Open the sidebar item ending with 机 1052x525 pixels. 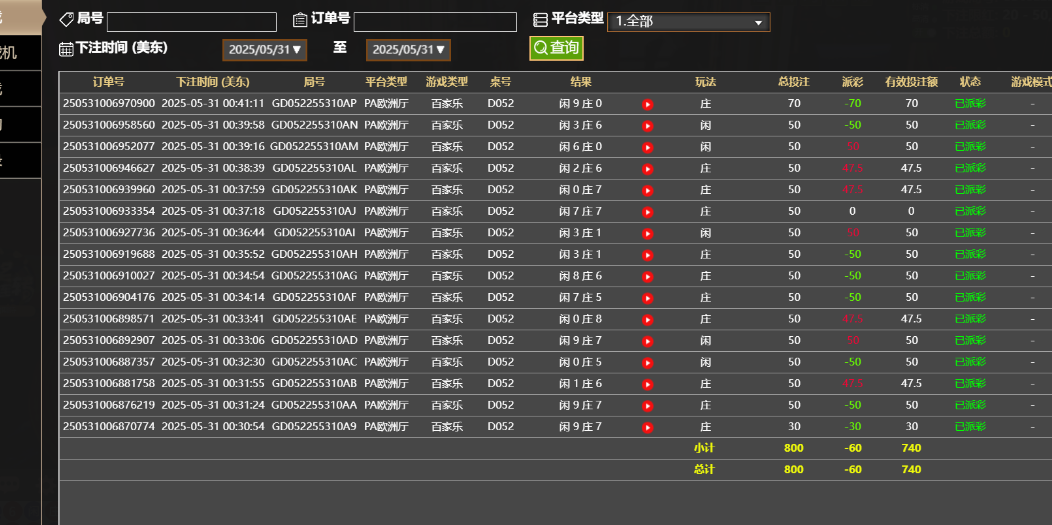(x=18, y=53)
